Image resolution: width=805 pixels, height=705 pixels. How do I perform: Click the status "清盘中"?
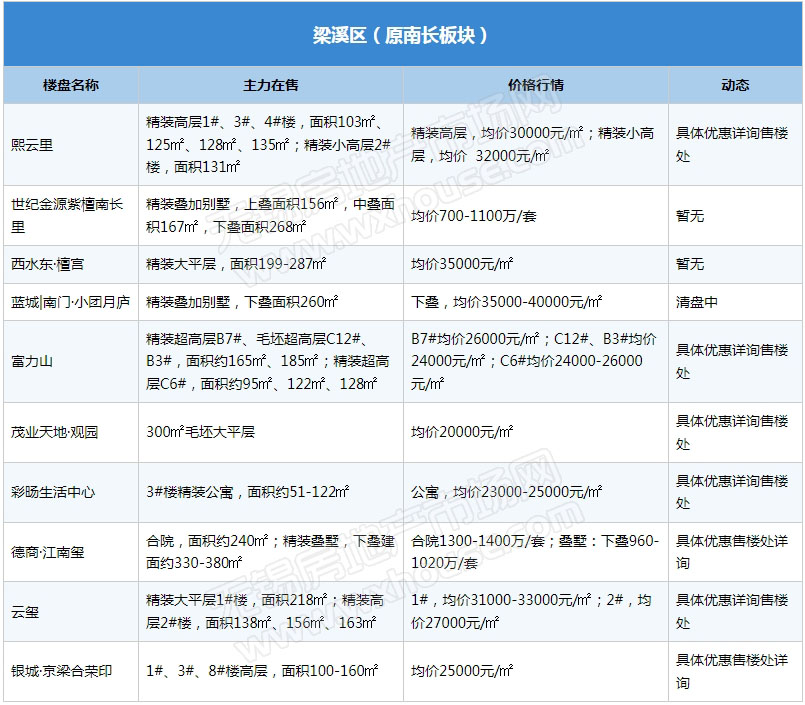point(697,302)
